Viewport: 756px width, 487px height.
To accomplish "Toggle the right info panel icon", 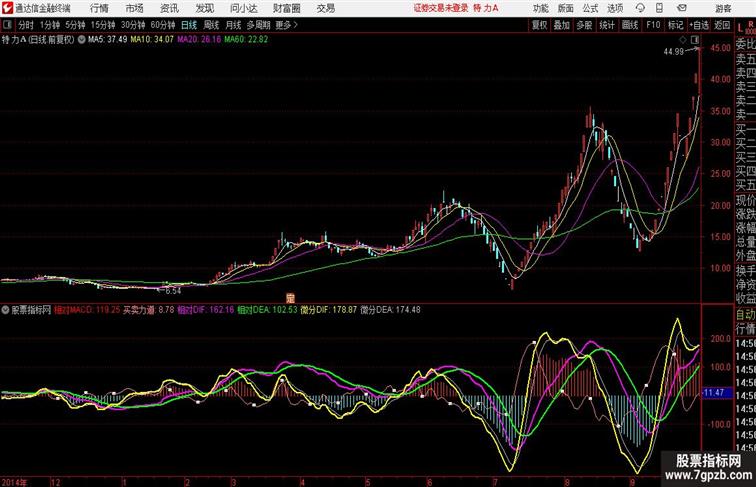I will [x=695, y=40].
